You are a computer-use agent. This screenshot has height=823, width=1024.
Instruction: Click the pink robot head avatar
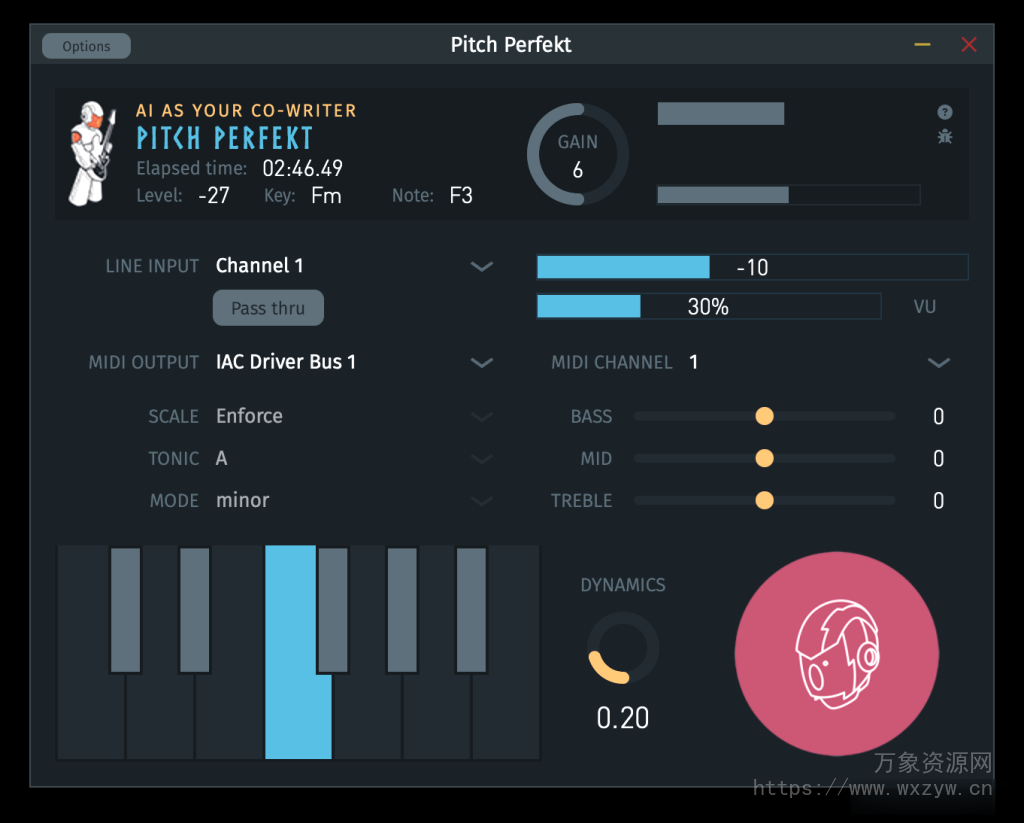[x=837, y=652]
